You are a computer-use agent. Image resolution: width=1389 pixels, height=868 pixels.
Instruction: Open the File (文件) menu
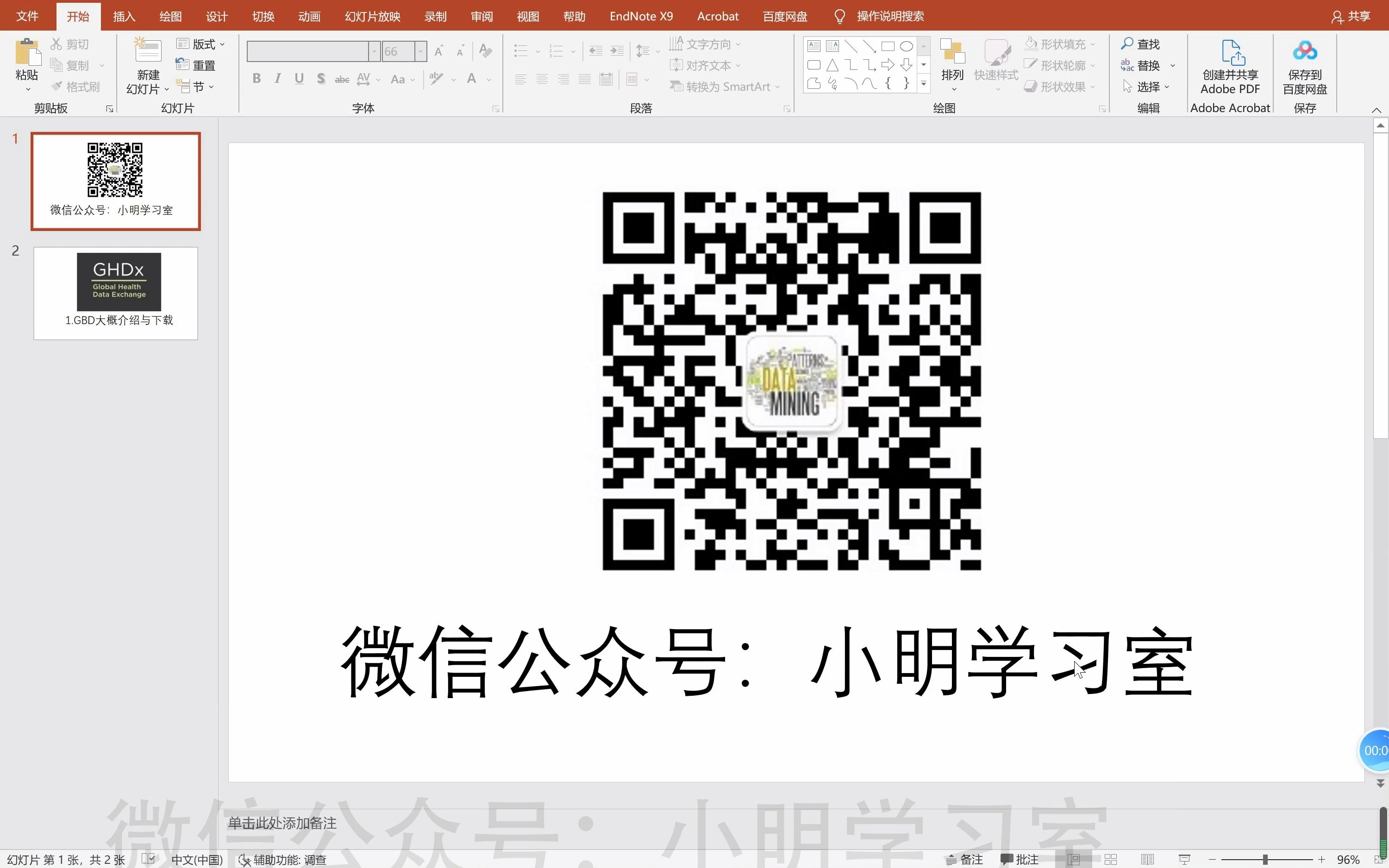[x=27, y=16]
